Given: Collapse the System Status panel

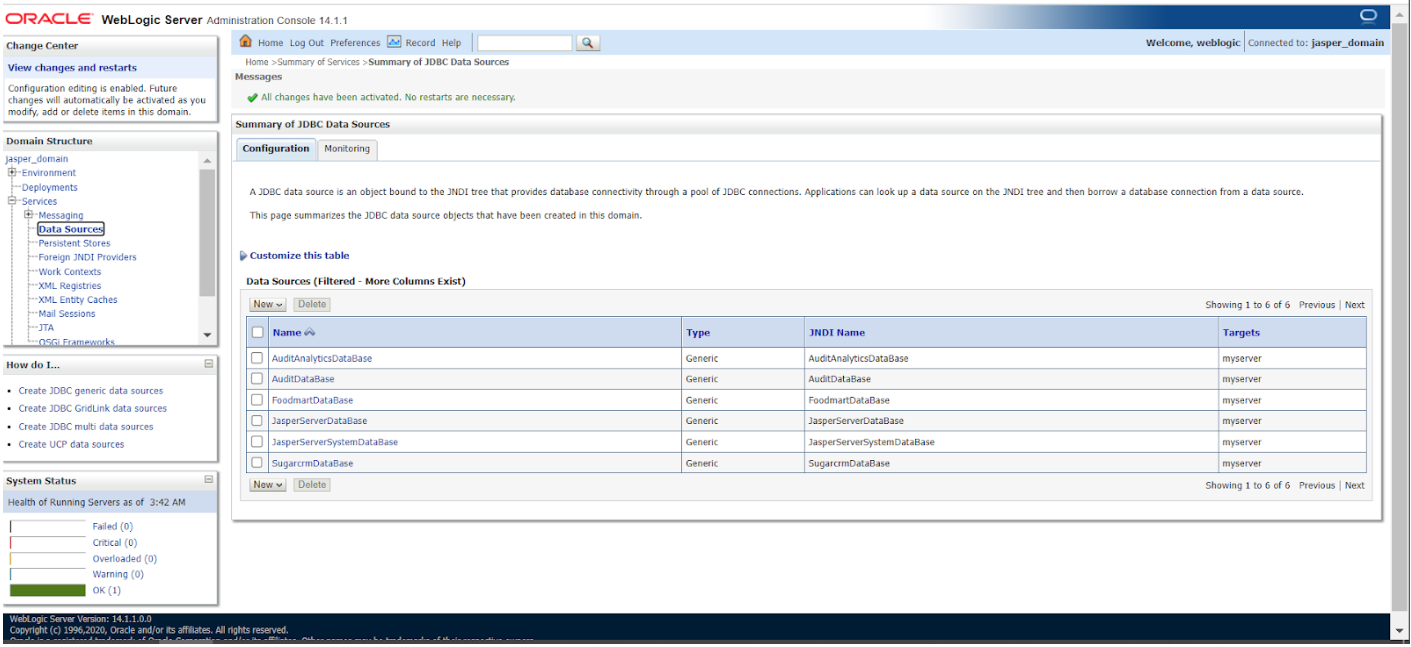Looking at the screenshot, I should [x=209, y=480].
